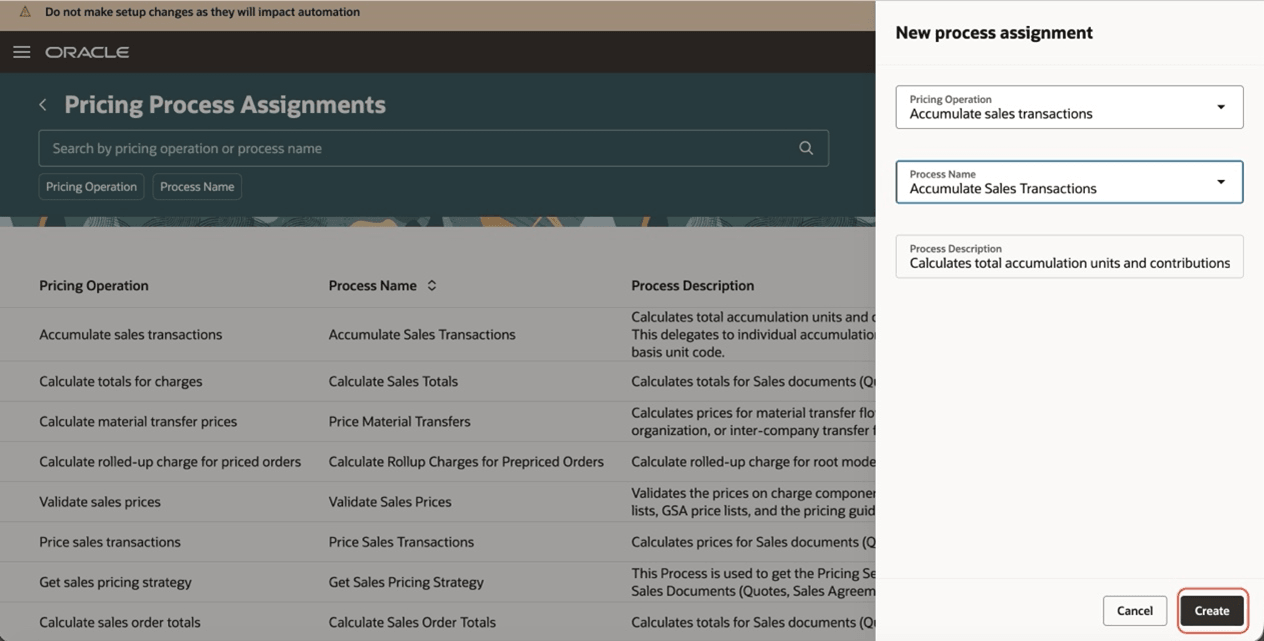Click the Create button
The height and width of the screenshot is (641, 1264).
(1212, 611)
